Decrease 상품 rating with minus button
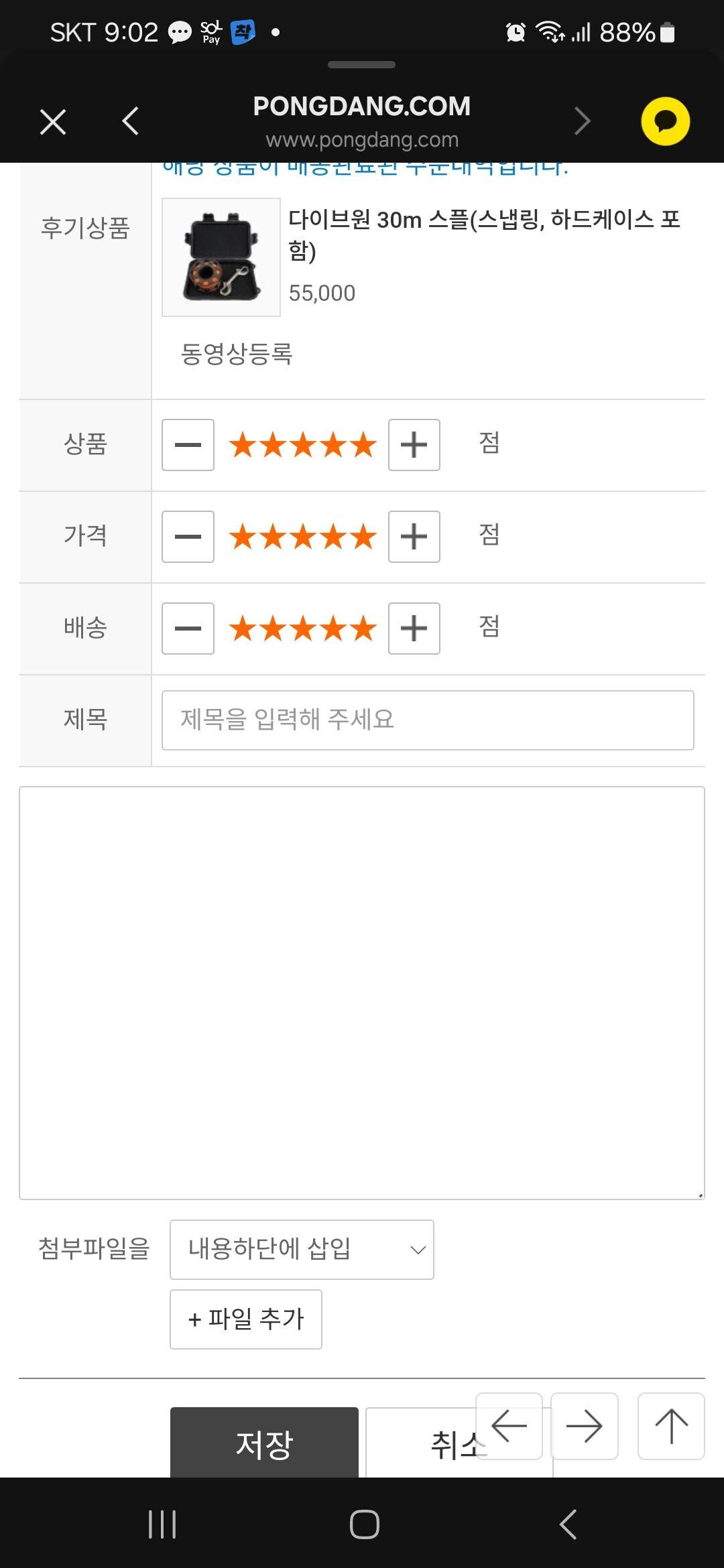The image size is (724, 1568). click(188, 445)
